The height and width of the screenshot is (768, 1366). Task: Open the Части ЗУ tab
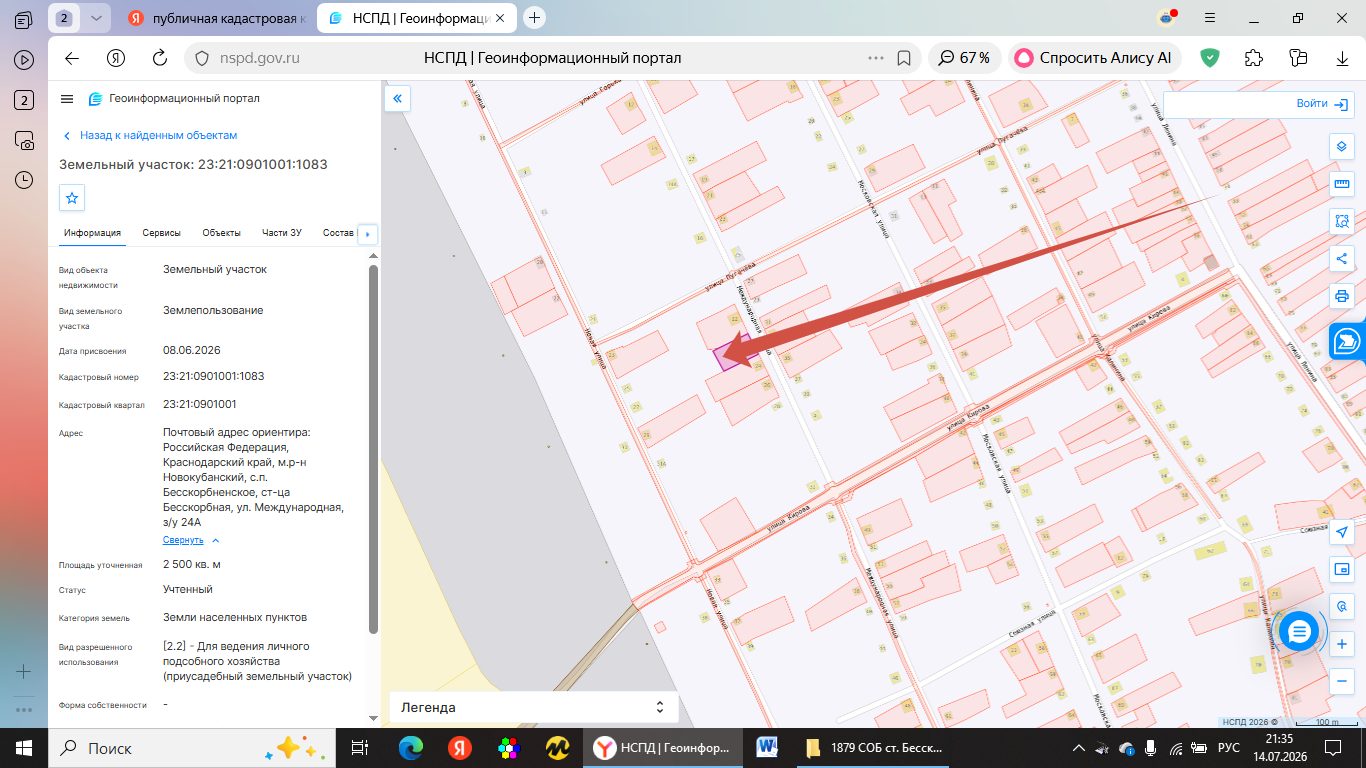(x=281, y=233)
